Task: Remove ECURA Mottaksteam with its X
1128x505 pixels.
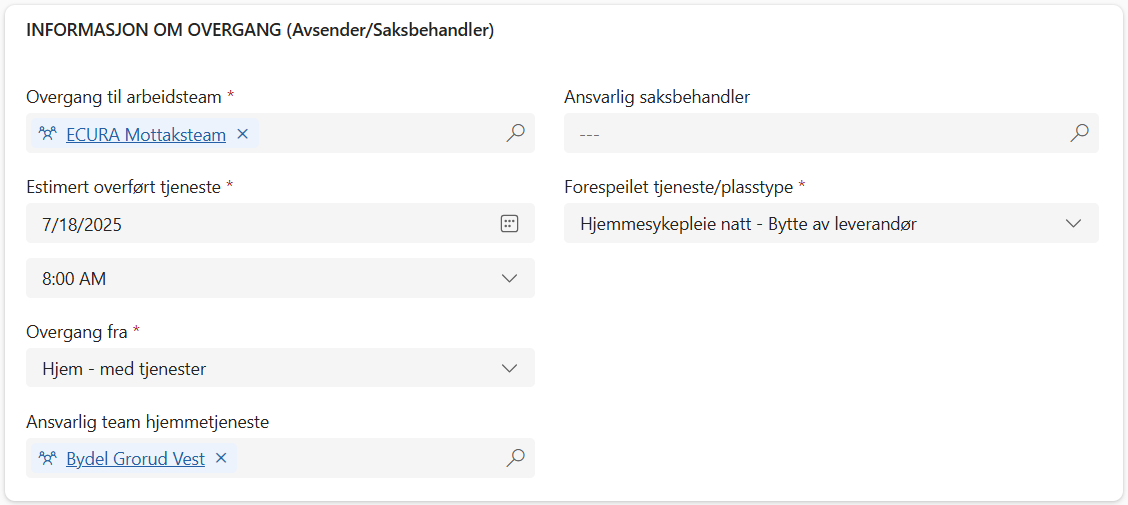Action: coord(242,134)
